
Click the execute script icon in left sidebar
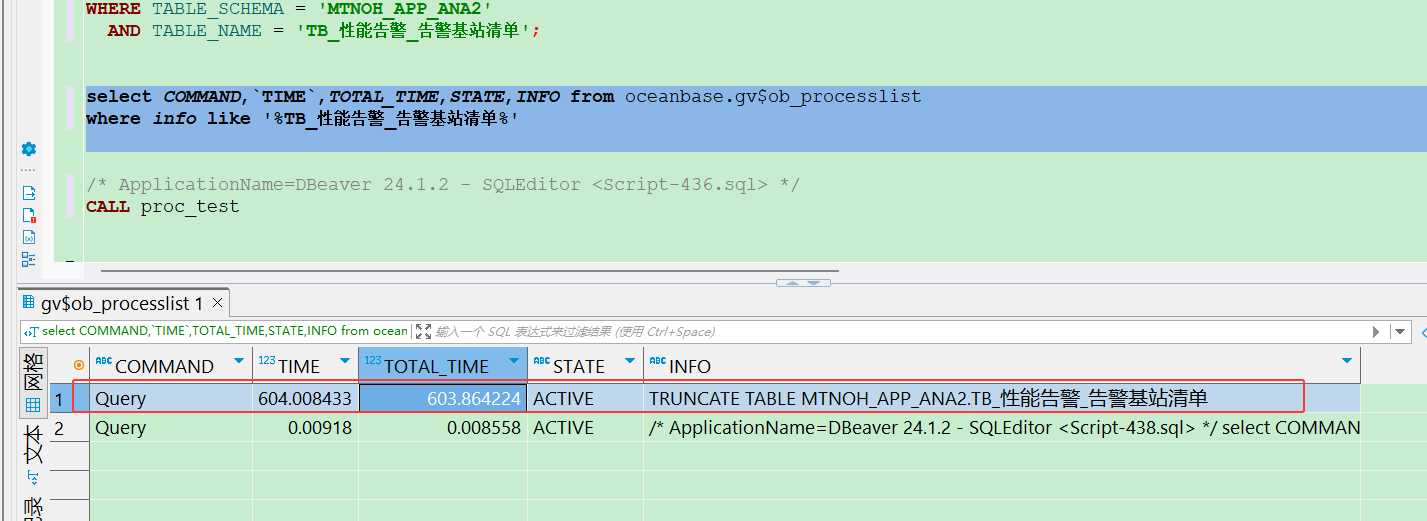(x=29, y=193)
